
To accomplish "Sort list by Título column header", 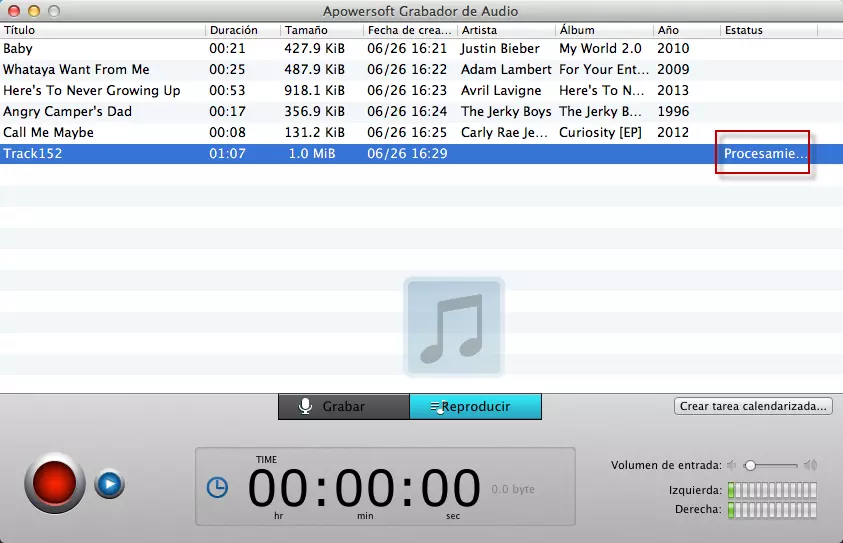I will (100, 30).
